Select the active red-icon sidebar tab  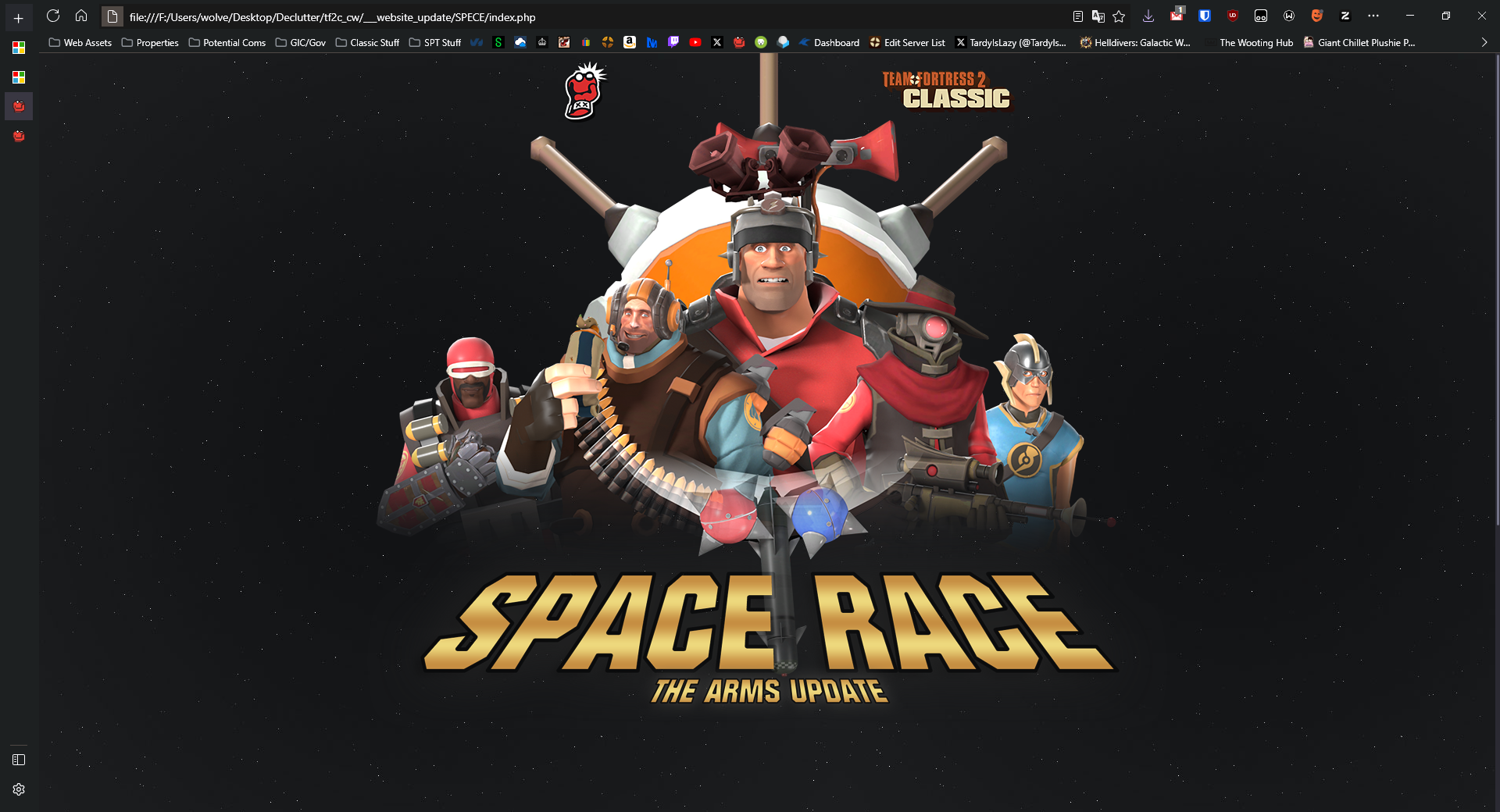[x=19, y=106]
